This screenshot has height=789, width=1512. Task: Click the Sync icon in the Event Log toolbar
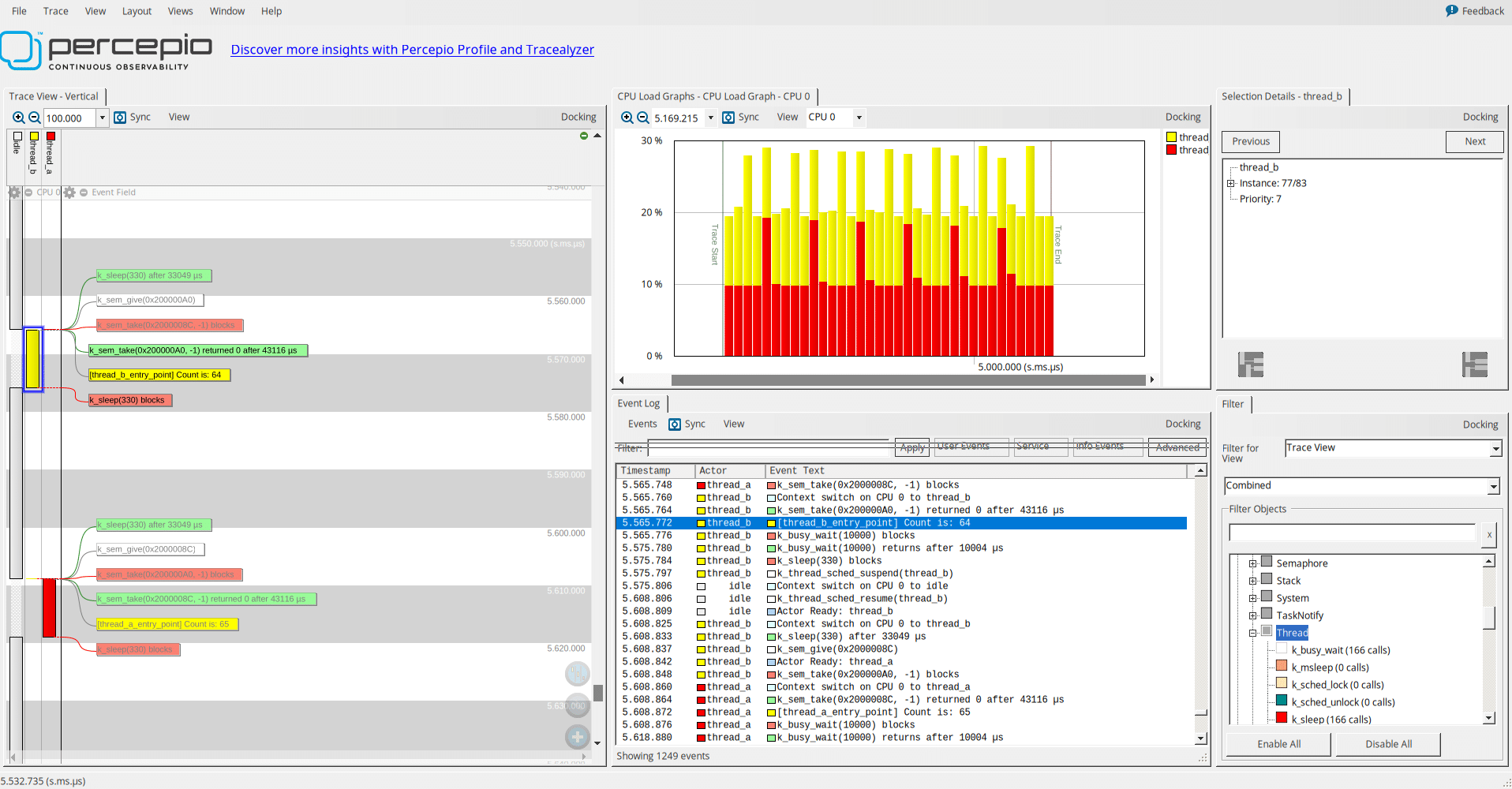point(676,424)
